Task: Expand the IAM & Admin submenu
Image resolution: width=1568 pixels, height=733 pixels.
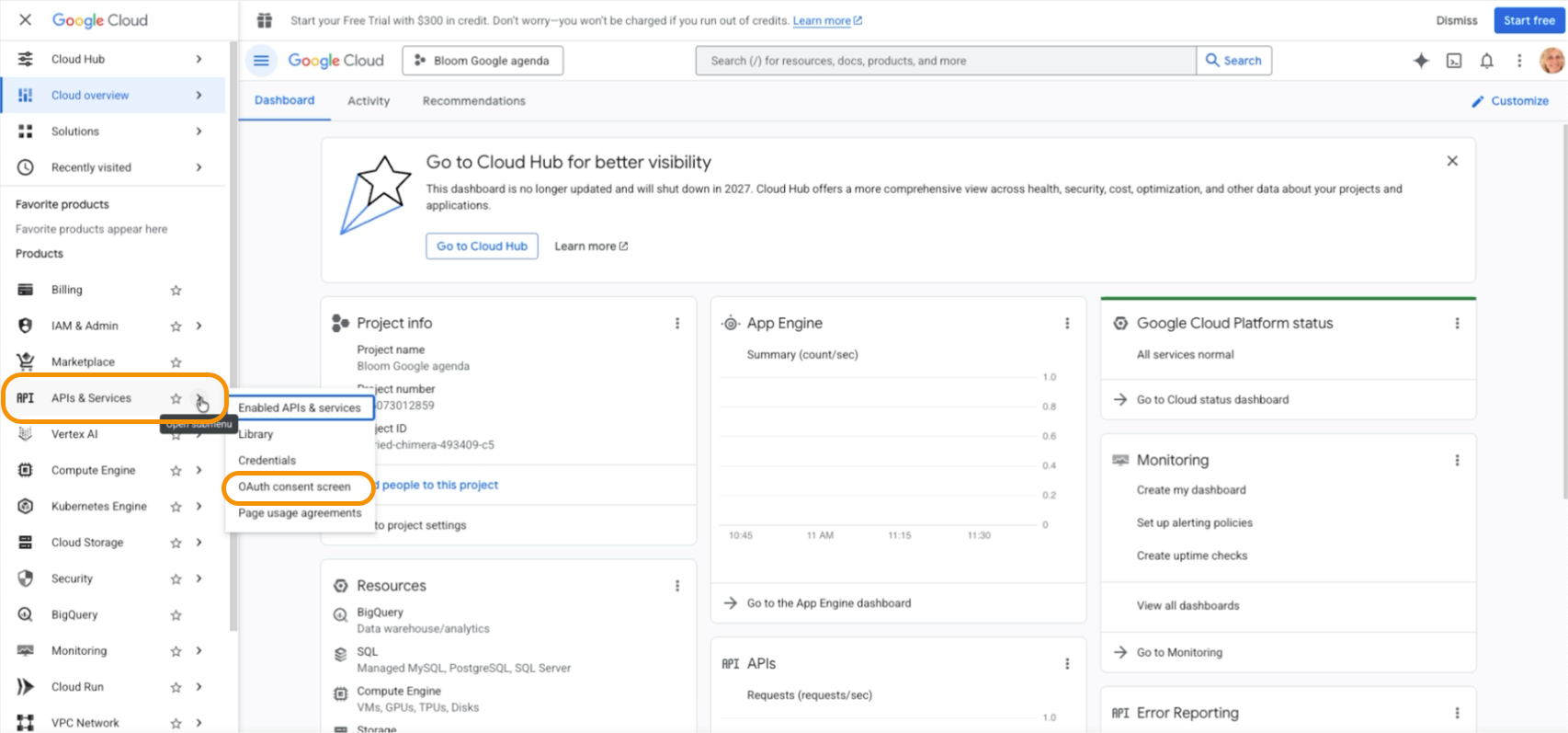Action: tap(199, 326)
